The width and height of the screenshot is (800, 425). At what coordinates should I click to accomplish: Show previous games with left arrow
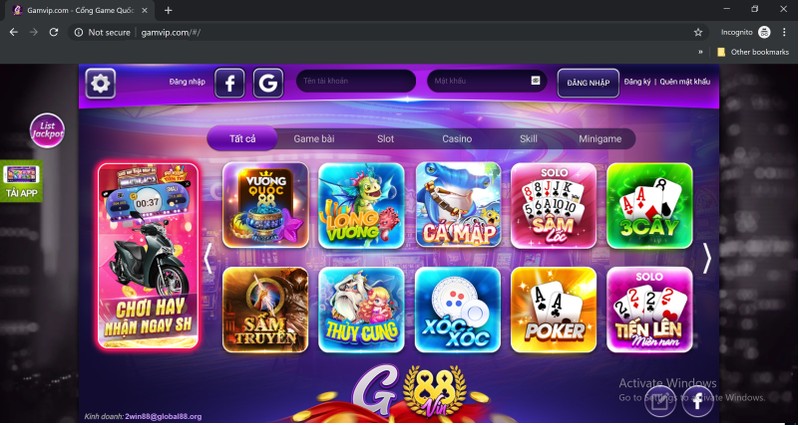coord(208,258)
